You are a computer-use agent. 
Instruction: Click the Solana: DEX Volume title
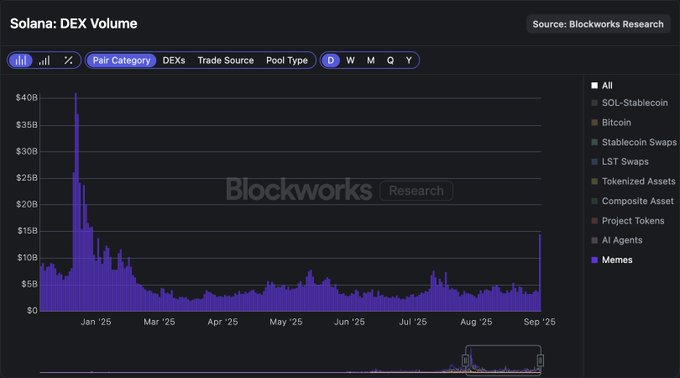point(74,23)
